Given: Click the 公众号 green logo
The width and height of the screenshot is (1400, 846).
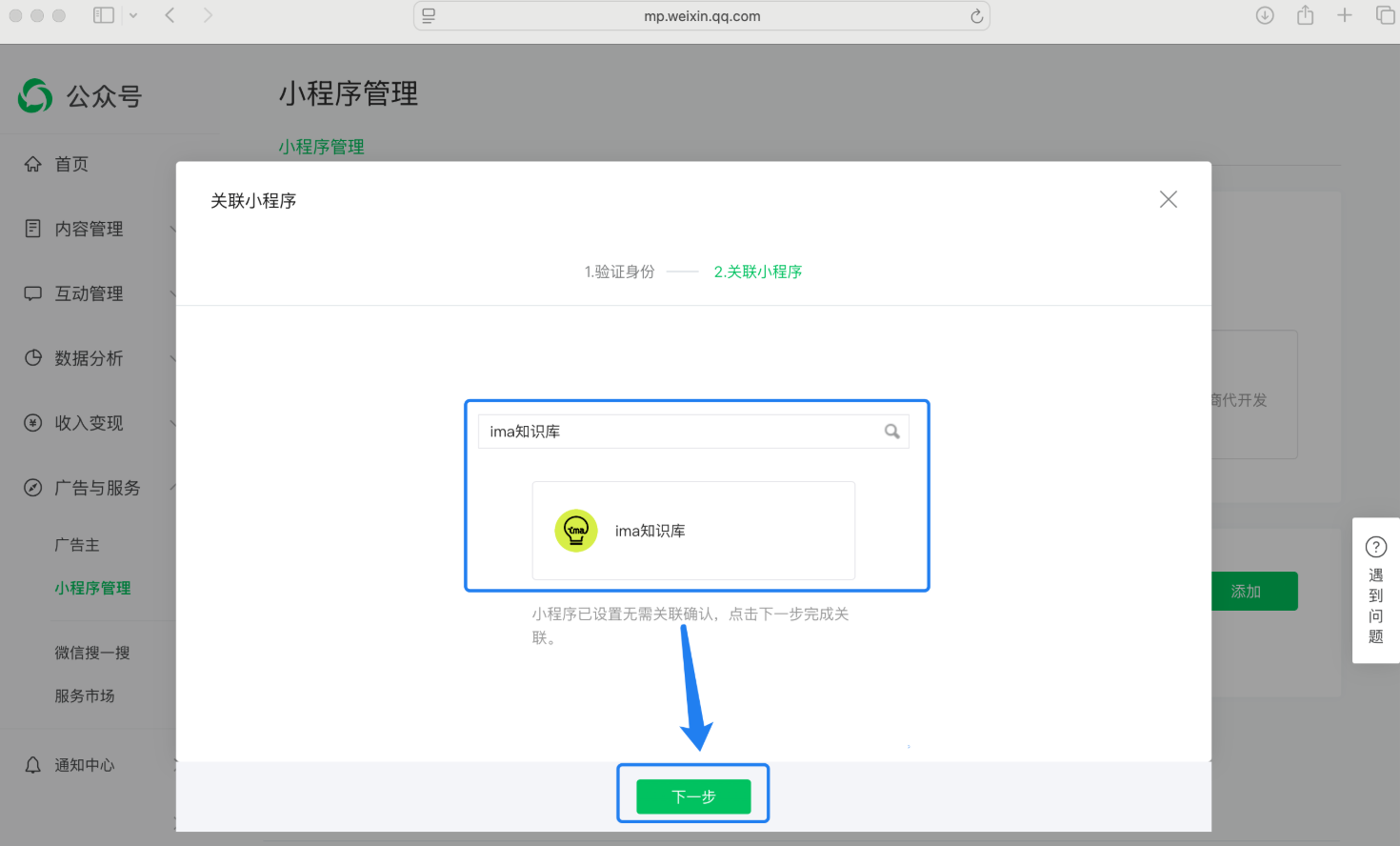Looking at the screenshot, I should tap(35, 95).
